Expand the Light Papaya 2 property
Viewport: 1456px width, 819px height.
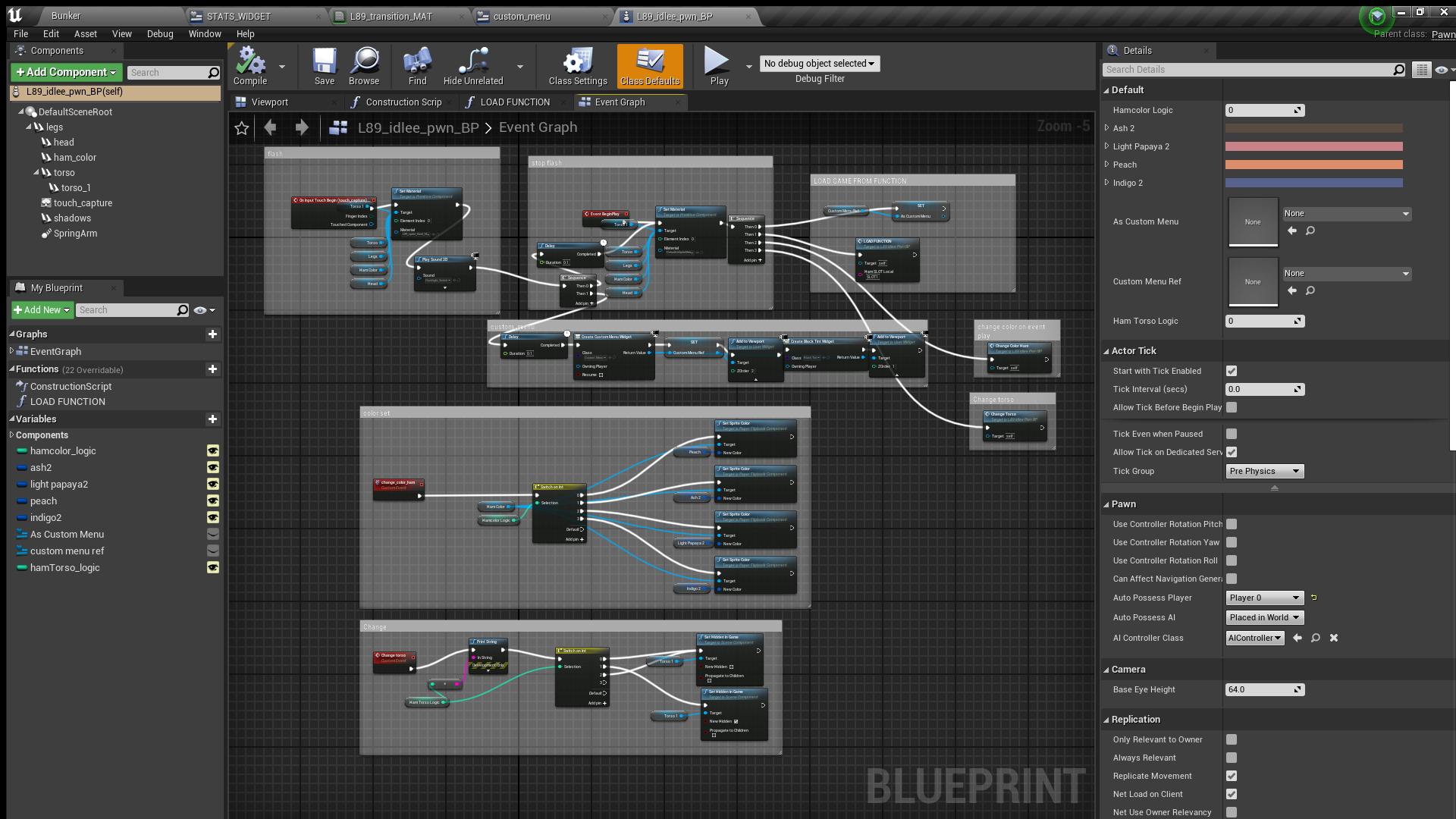(x=1107, y=146)
